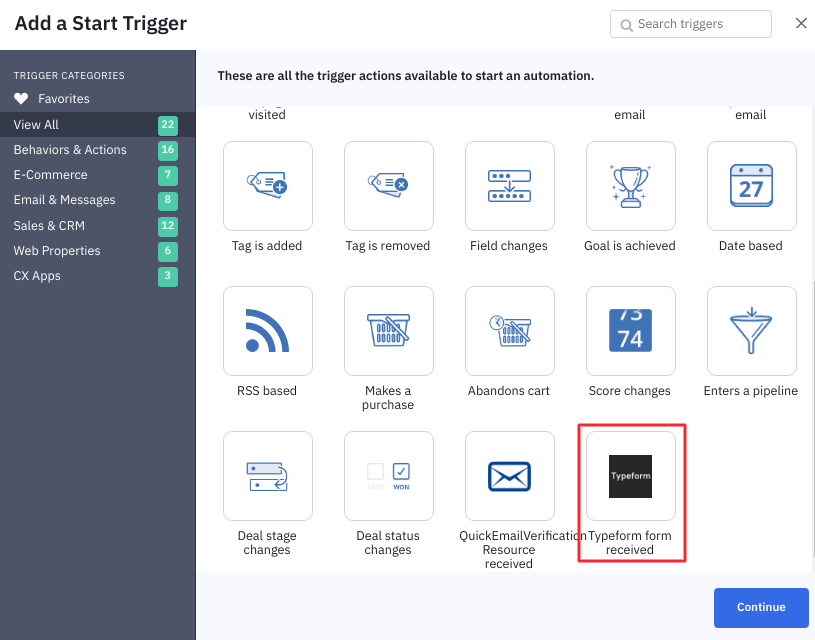The width and height of the screenshot is (815, 640).
Task: Click the Favorites heart icon
Action: (21, 98)
